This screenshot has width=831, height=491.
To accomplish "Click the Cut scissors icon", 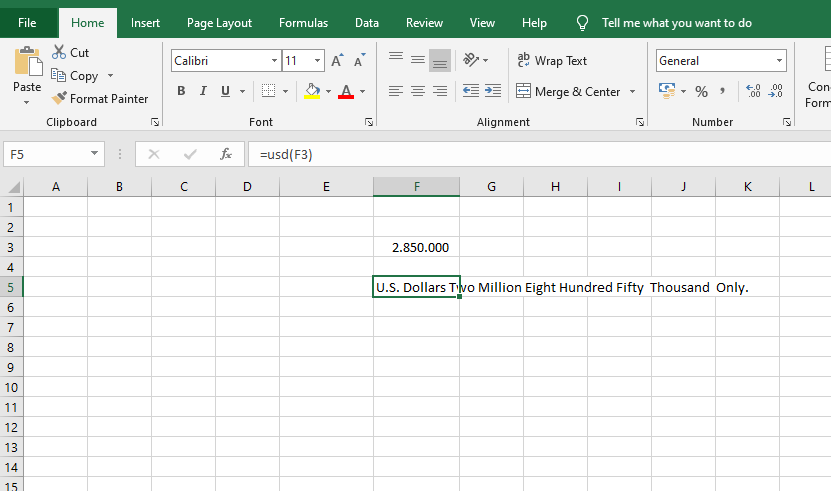I will pos(59,52).
